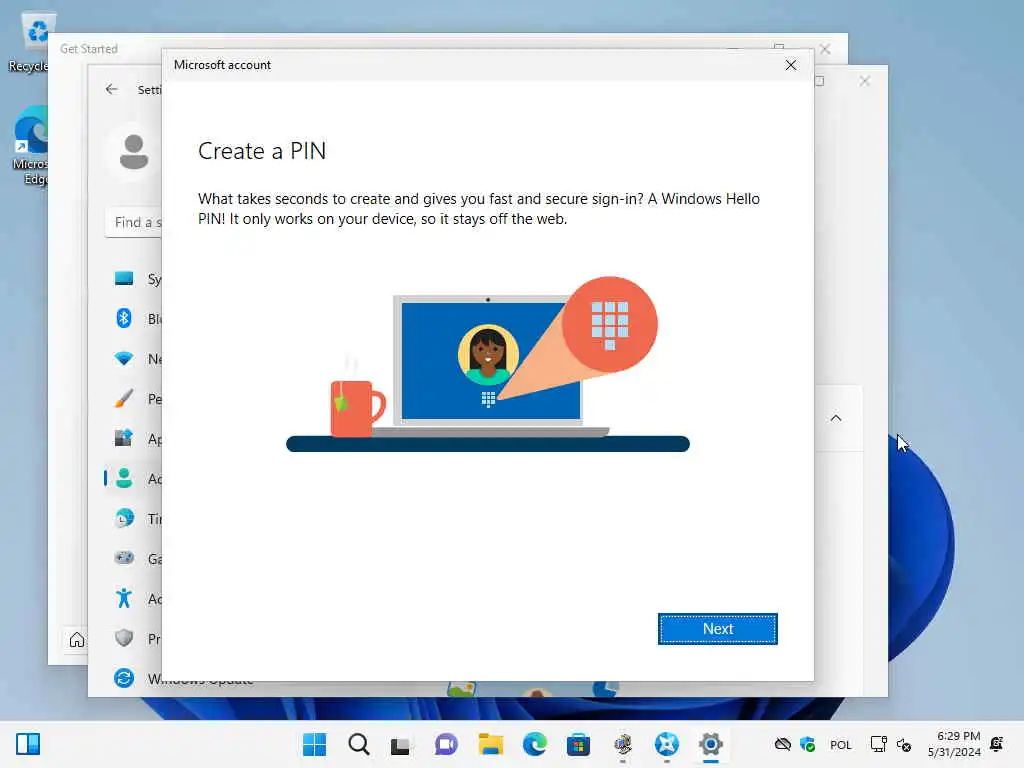Viewport: 1024px width, 768px height.
Task: Click the OneDrive cloud tray icon
Action: (x=782, y=744)
